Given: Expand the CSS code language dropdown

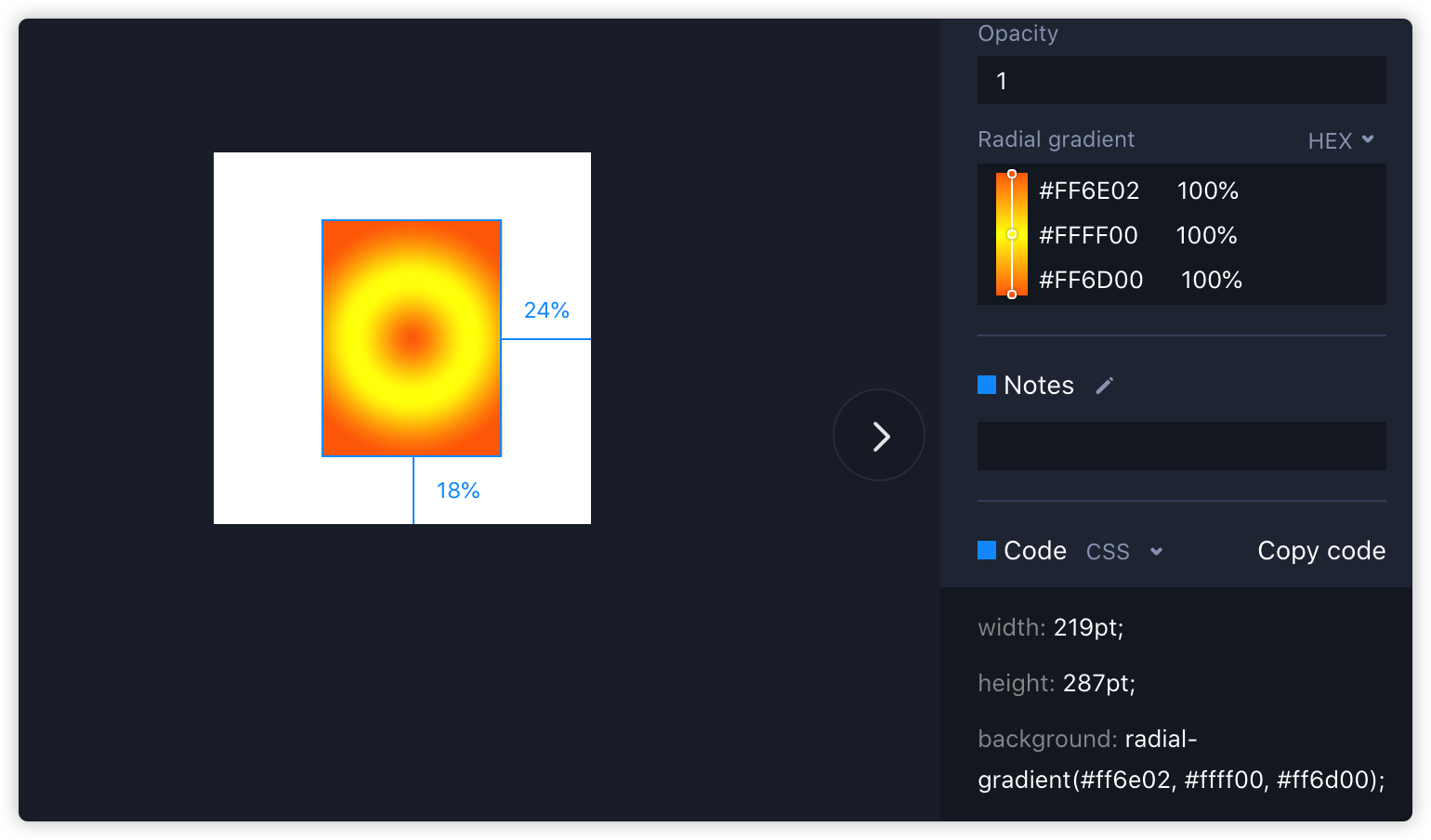Looking at the screenshot, I should click(x=1124, y=552).
